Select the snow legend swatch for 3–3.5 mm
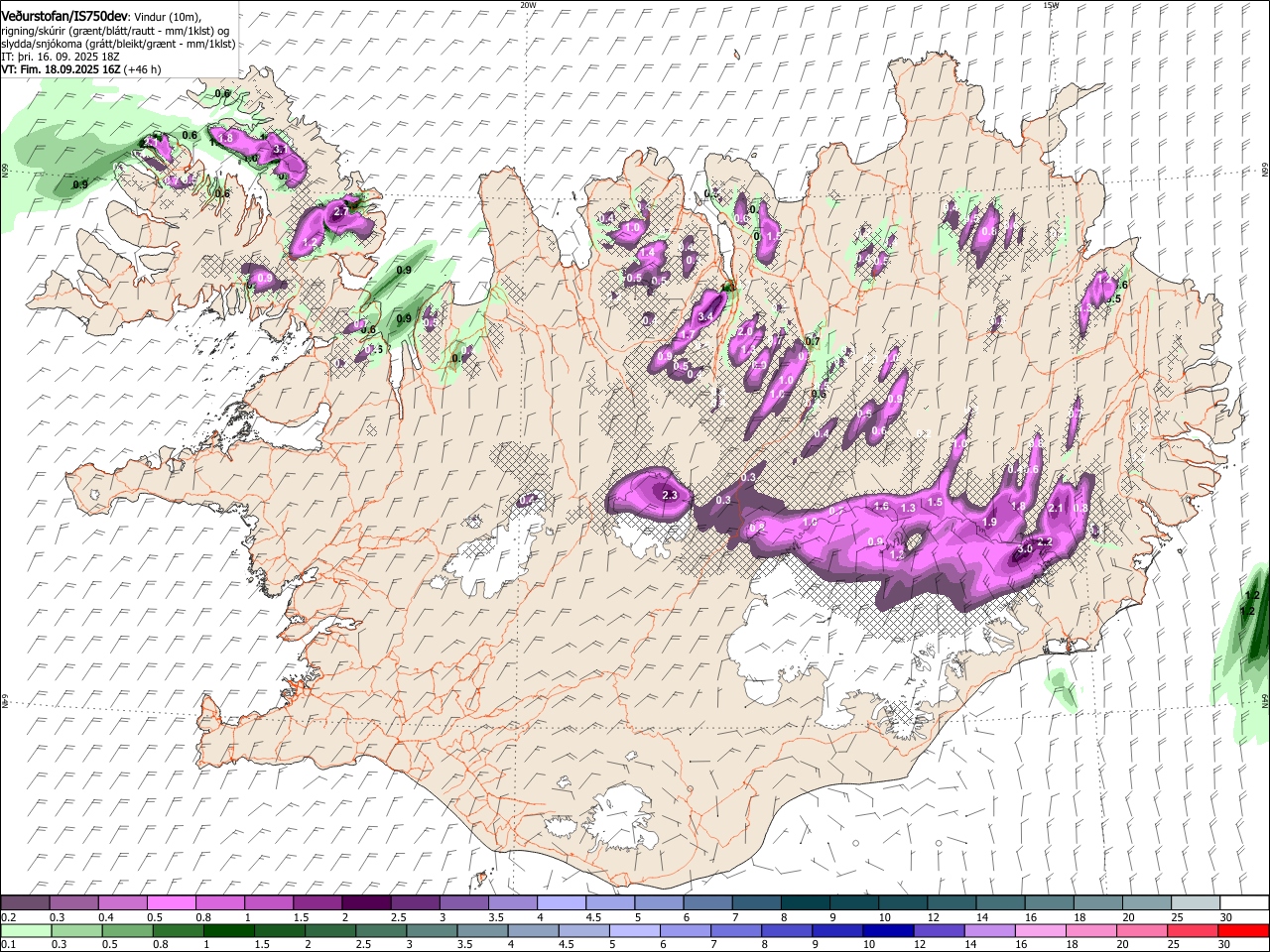 tap(463, 903)
